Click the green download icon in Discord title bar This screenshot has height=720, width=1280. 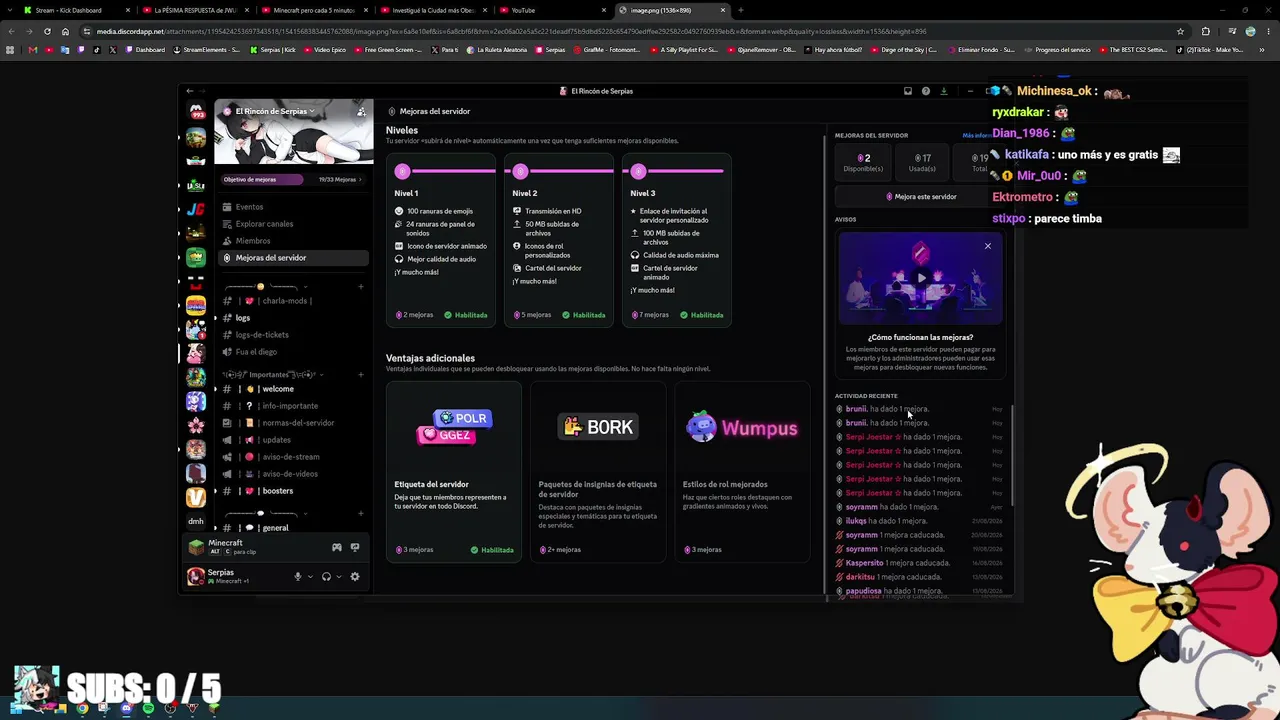pos(943,91)
